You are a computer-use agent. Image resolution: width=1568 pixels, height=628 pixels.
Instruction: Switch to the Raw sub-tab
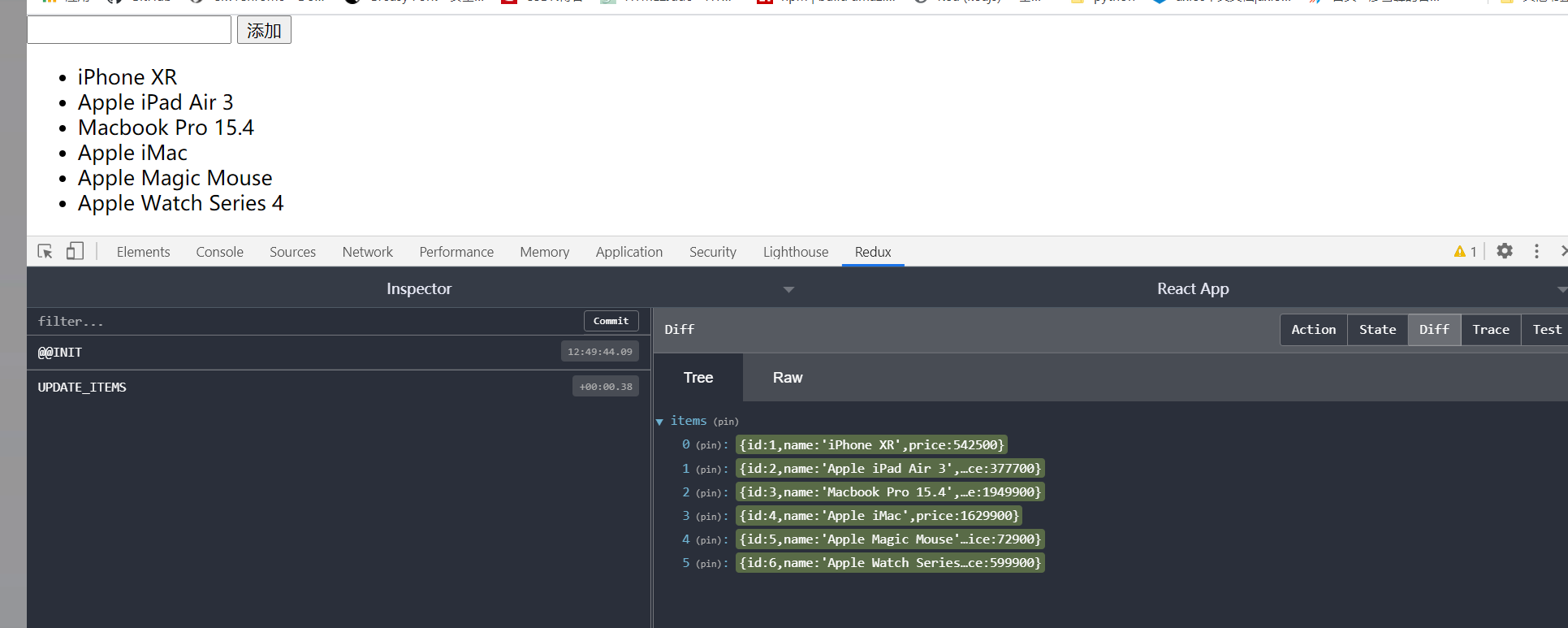point(788,377)
